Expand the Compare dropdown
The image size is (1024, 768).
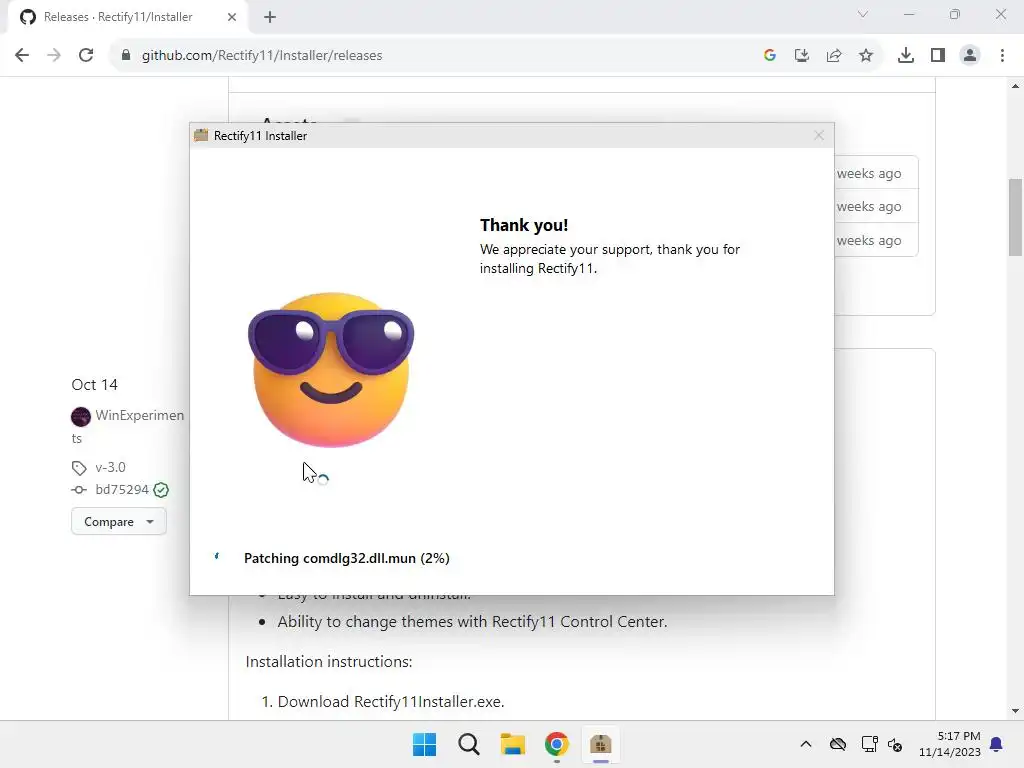tap(119, 522)
